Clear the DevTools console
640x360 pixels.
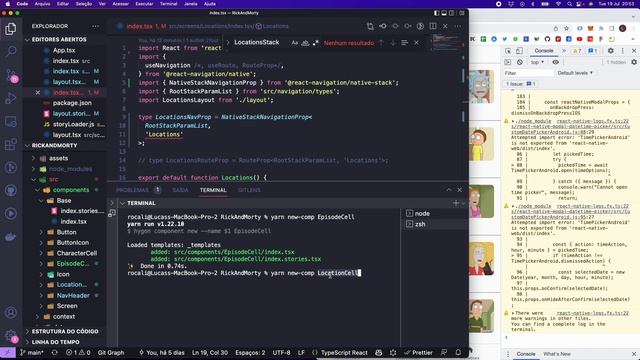click(x=520, y=62)
